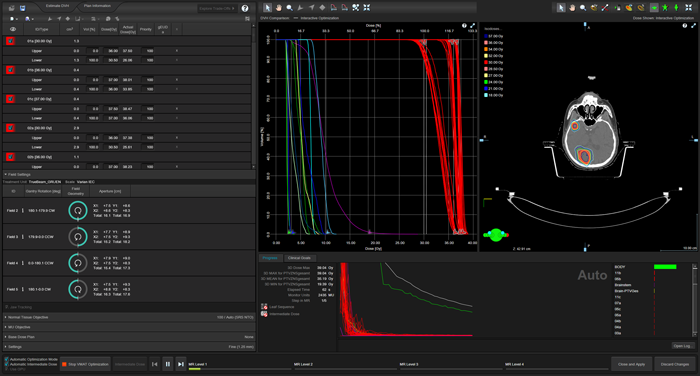Expand the Normal Tissue Objective section
Screen dimensions: 700x376
pos(129,317)
